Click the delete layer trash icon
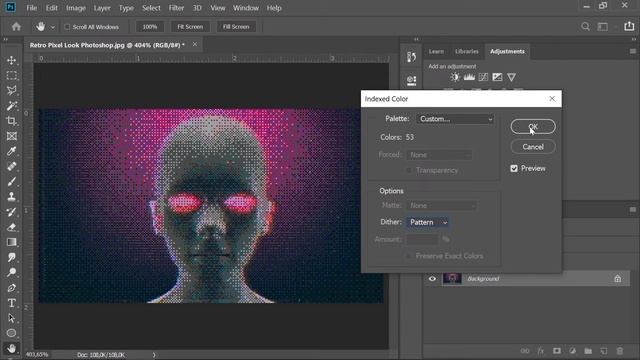Screen dimensions: 640x360 (x=620, y=351)
